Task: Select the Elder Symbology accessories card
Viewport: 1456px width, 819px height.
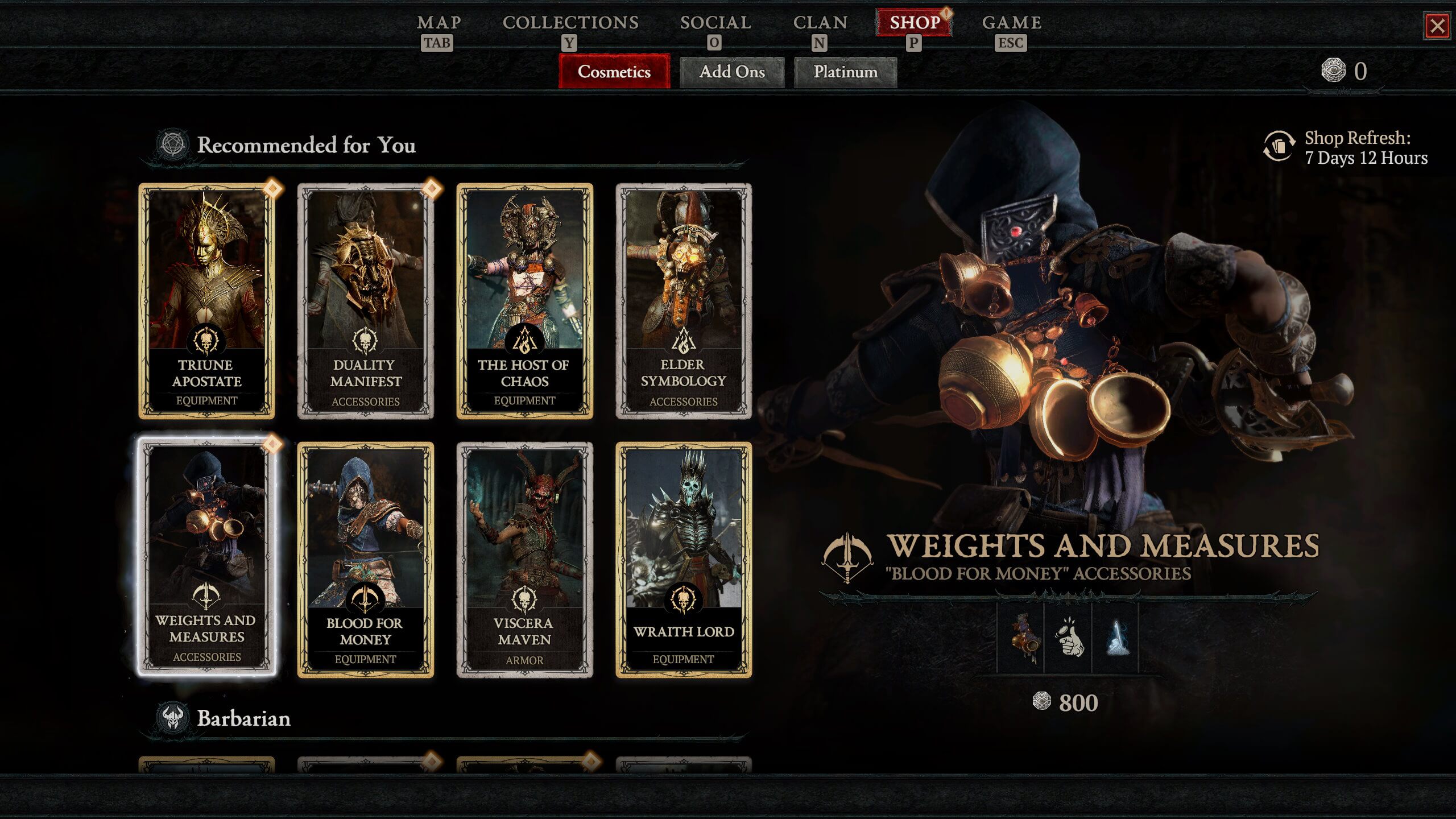Action: [684, 301]
